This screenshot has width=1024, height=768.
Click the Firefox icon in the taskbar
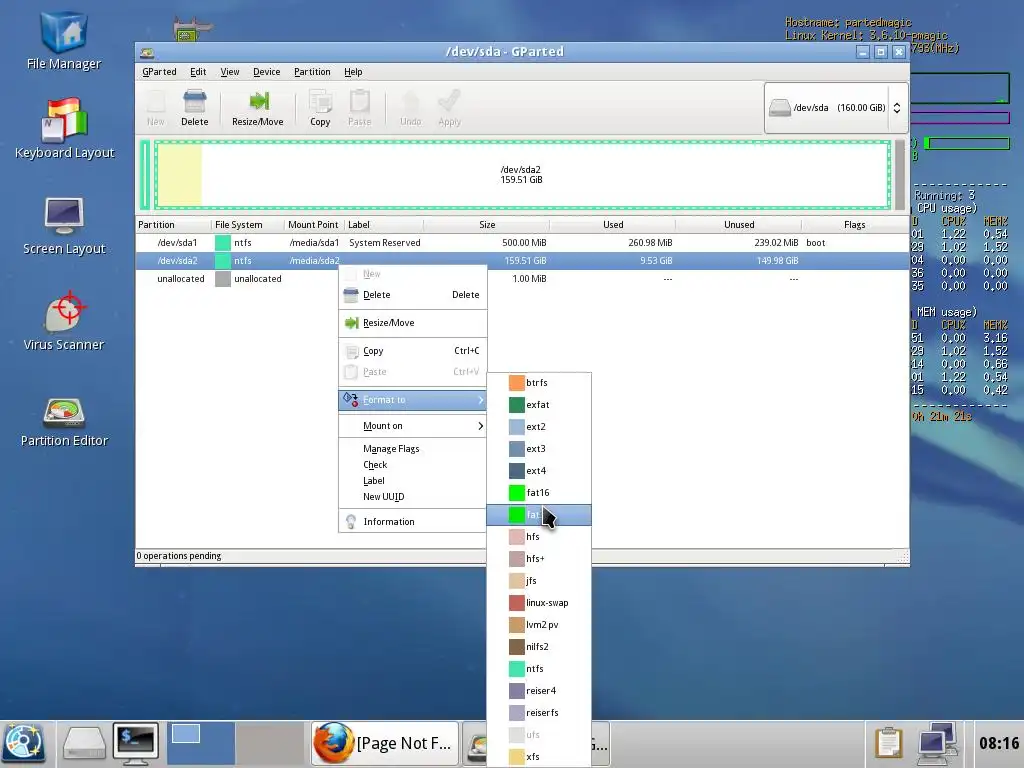(x=333, y=743)
